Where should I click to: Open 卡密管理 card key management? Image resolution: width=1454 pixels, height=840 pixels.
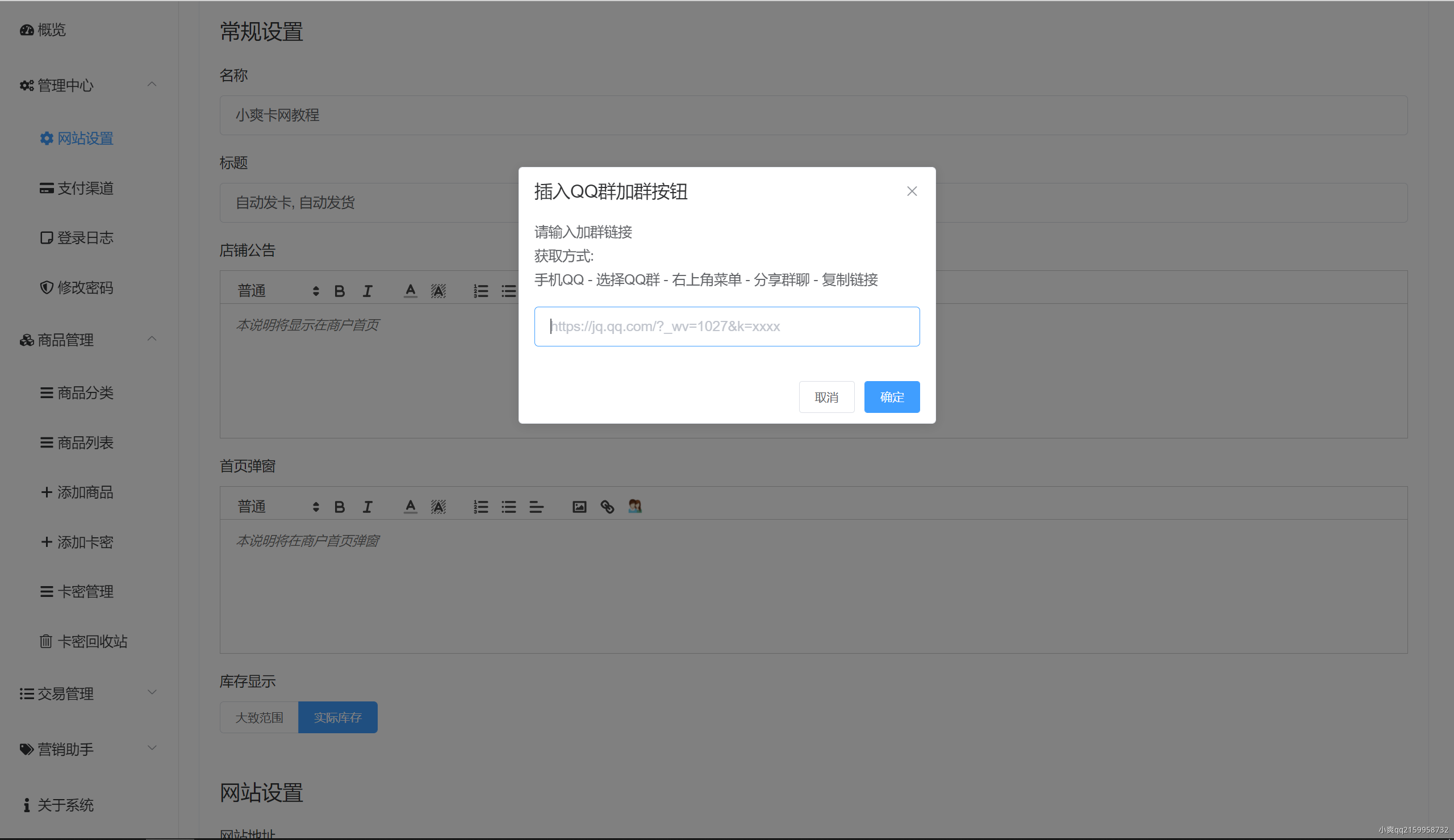77,592
